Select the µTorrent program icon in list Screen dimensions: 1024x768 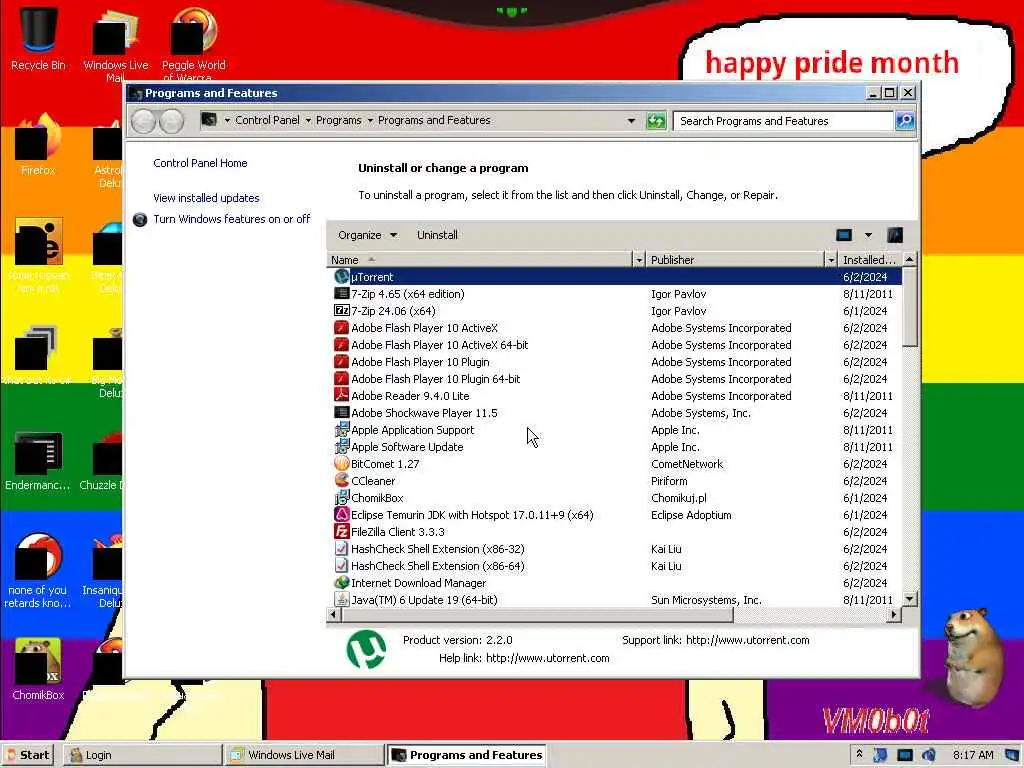click(342, 277)
